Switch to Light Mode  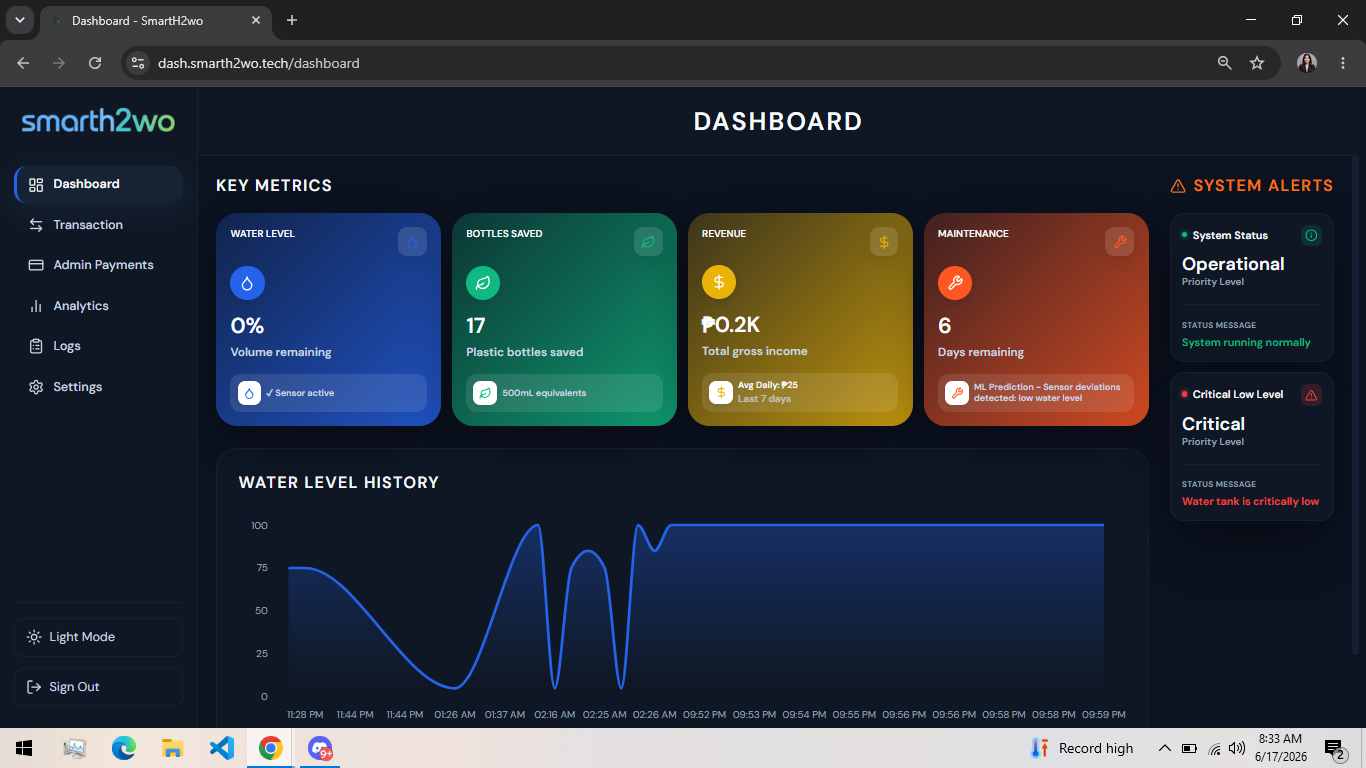click(x=99, y=637)
